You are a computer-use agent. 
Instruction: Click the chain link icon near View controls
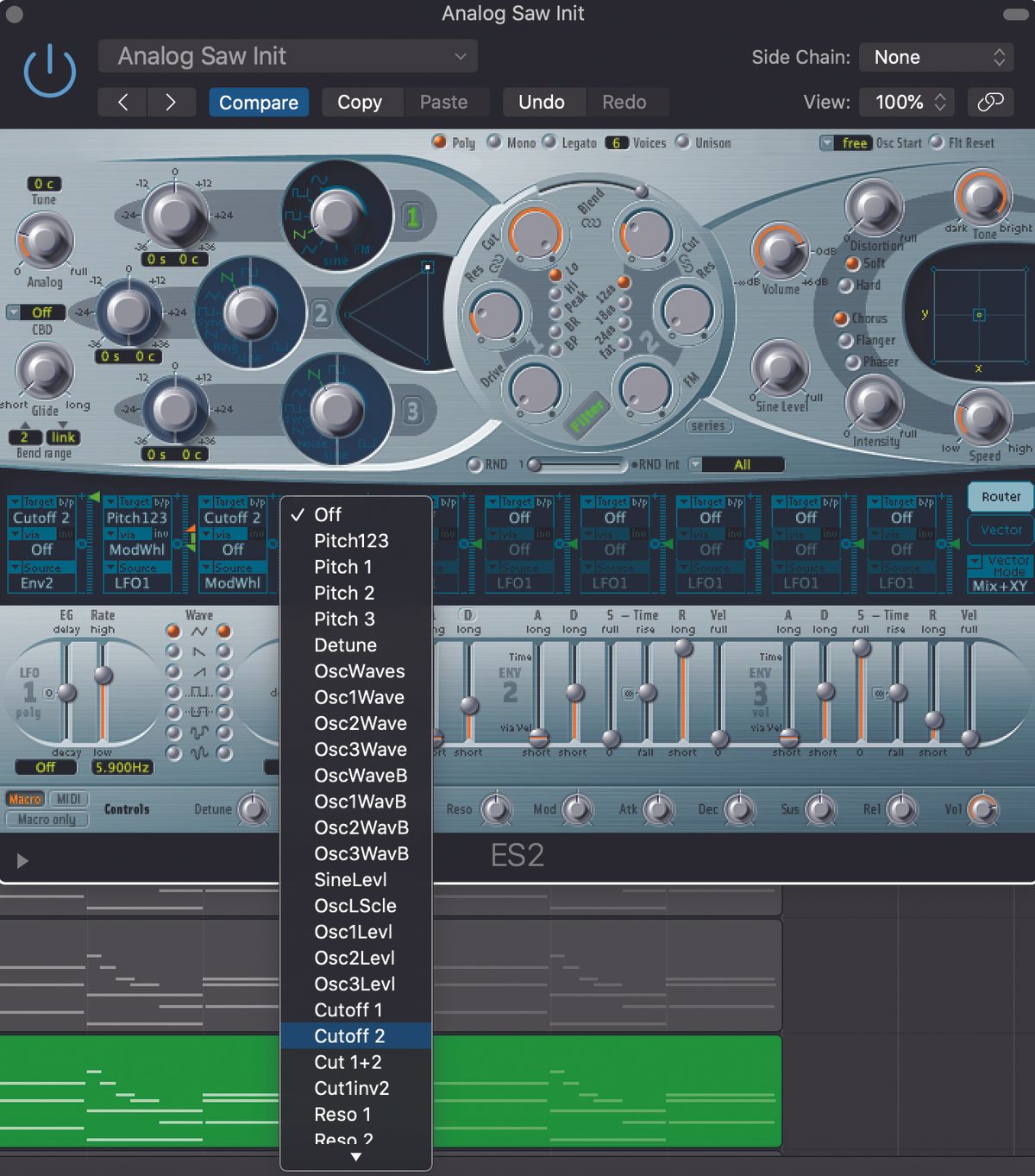pyautogui.click(x=989, y=102)
